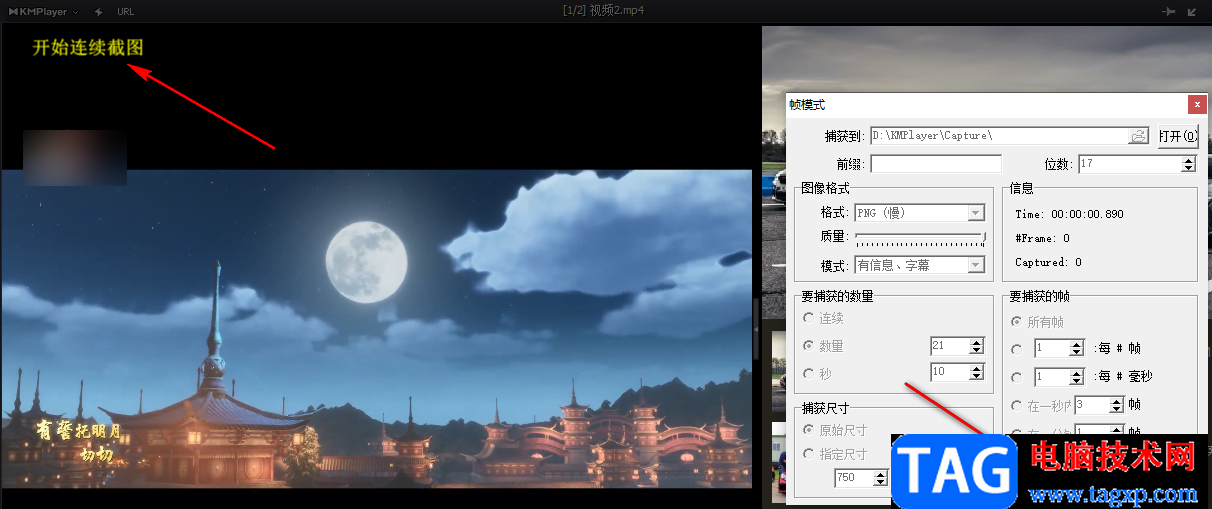Select the 数量 radio button
Image resolution: width=1212 pixels, height=509 pixels.
click(808, 346)
